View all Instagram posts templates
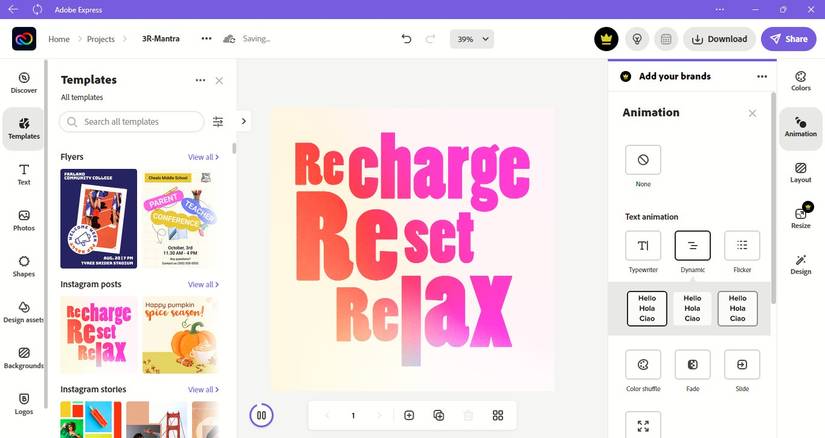This screenshot has height=438, width=825. coord(203,284)
